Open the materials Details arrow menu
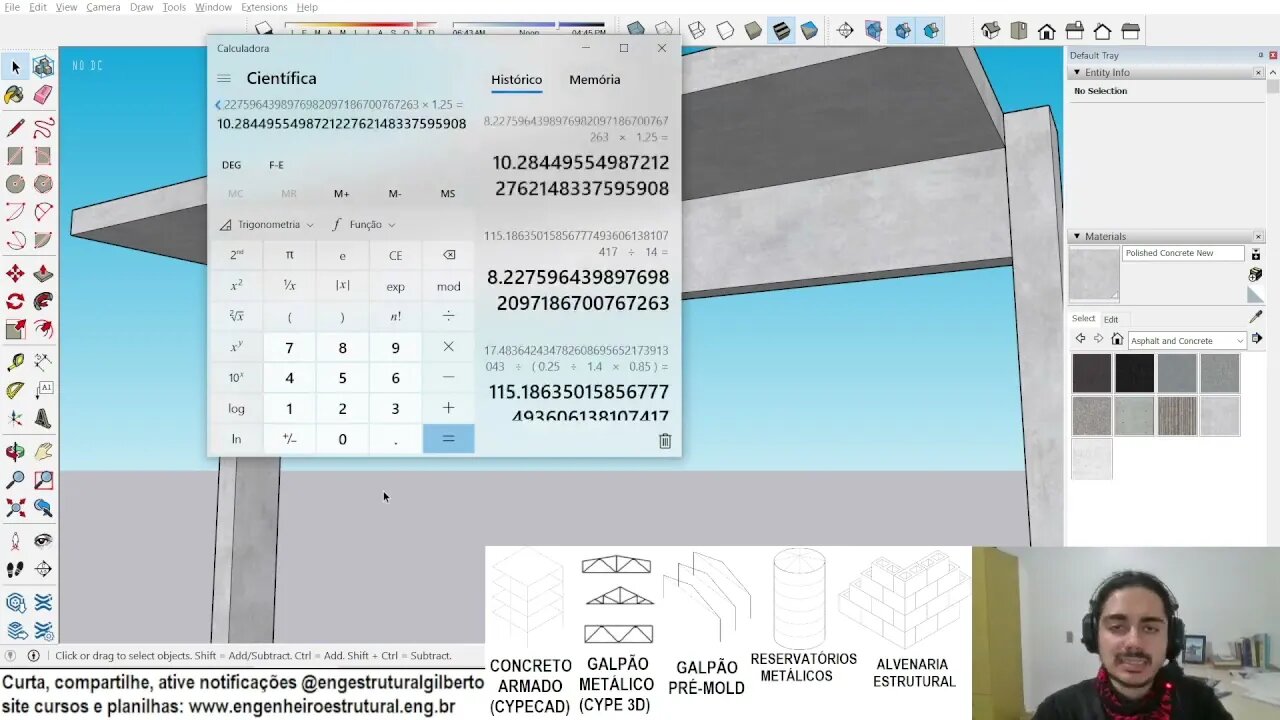The height and width of the screenshot is (720, 1280). click(1257, 339)
